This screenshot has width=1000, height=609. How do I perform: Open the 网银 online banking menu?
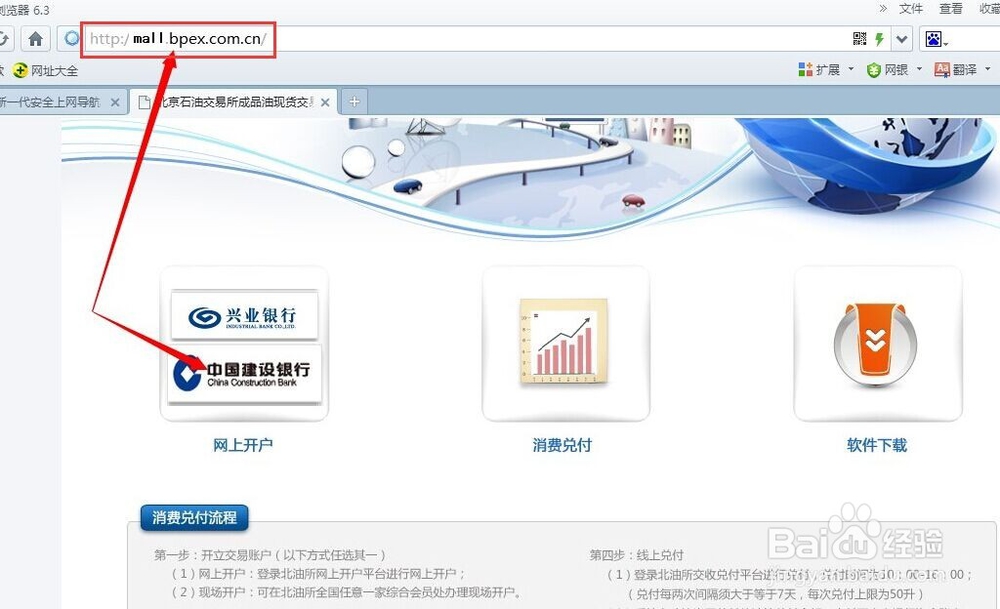click(894, 70)
